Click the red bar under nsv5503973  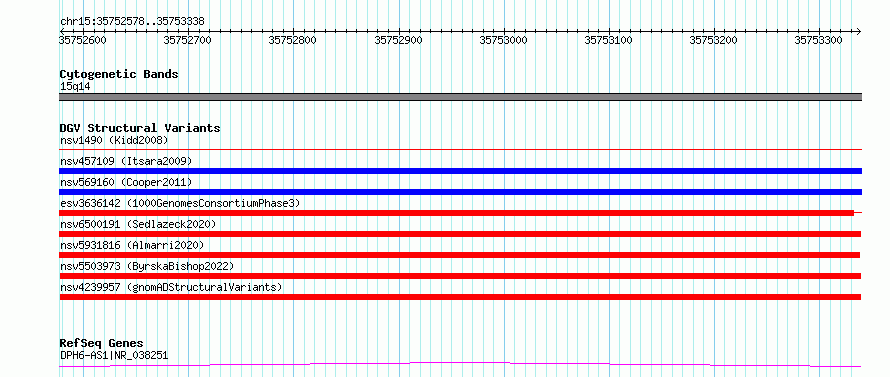click(460, 276)
